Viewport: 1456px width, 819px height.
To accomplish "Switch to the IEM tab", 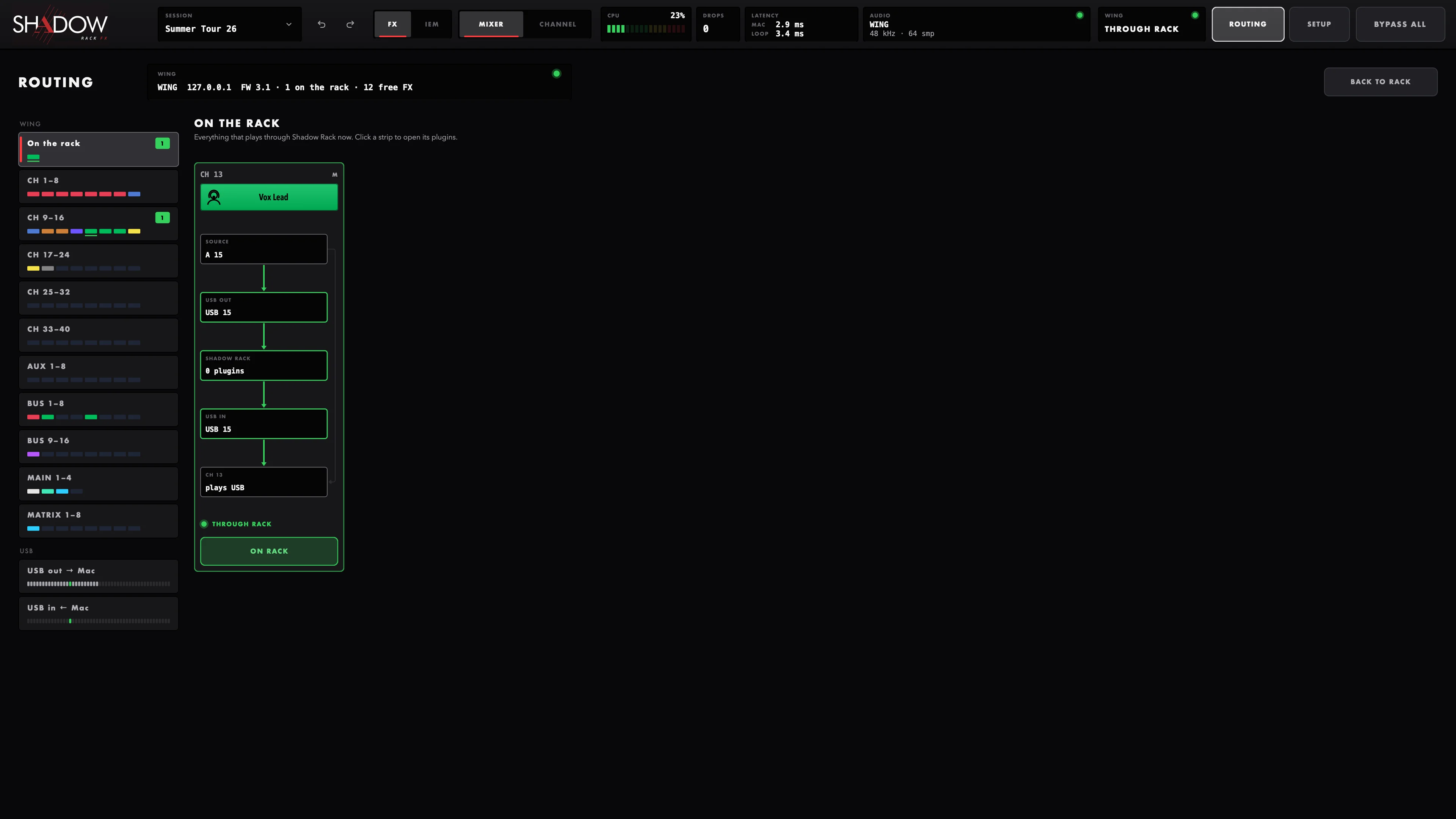I will (432, 24).
